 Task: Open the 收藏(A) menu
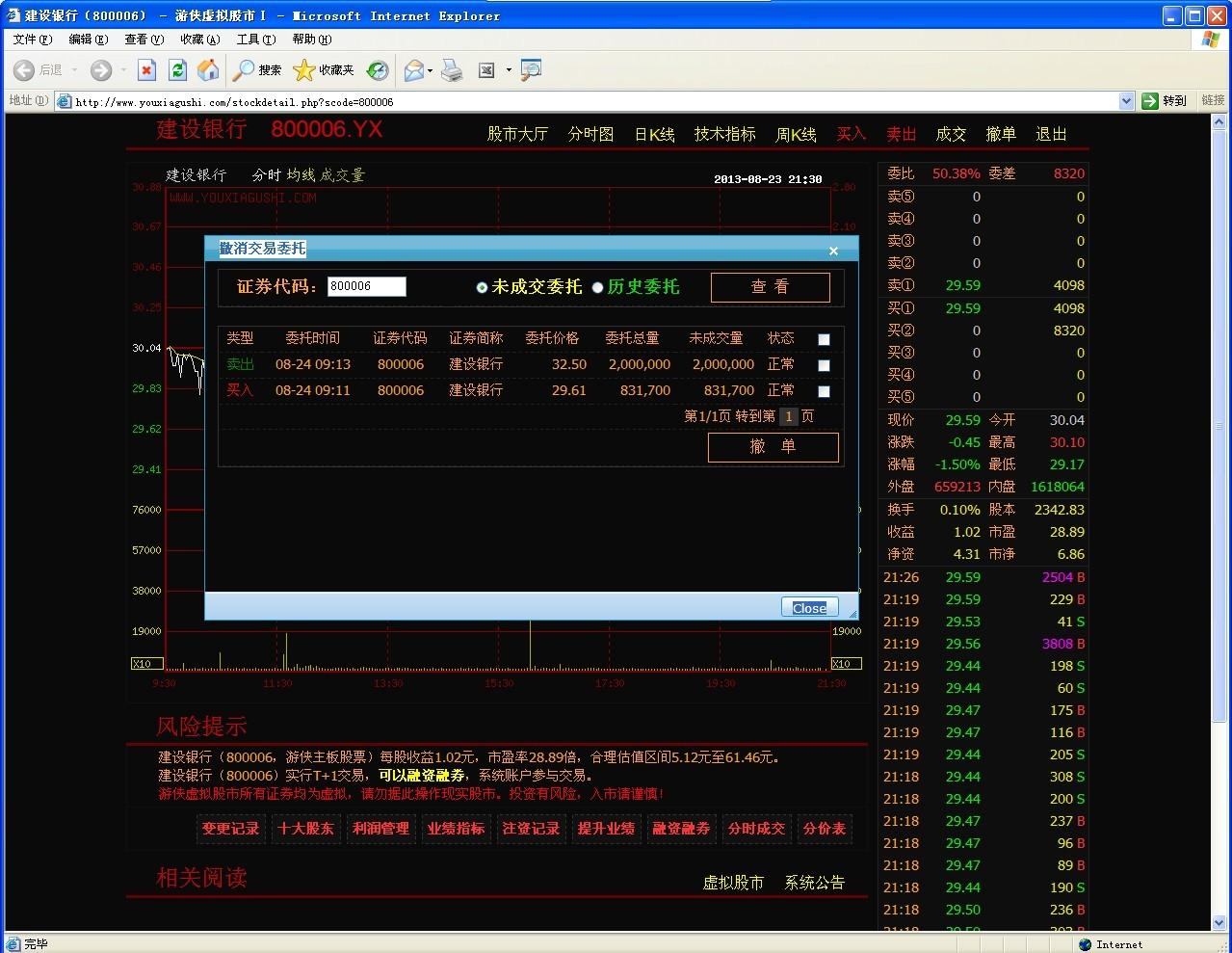pyautogui.click(x=199, y=40)
